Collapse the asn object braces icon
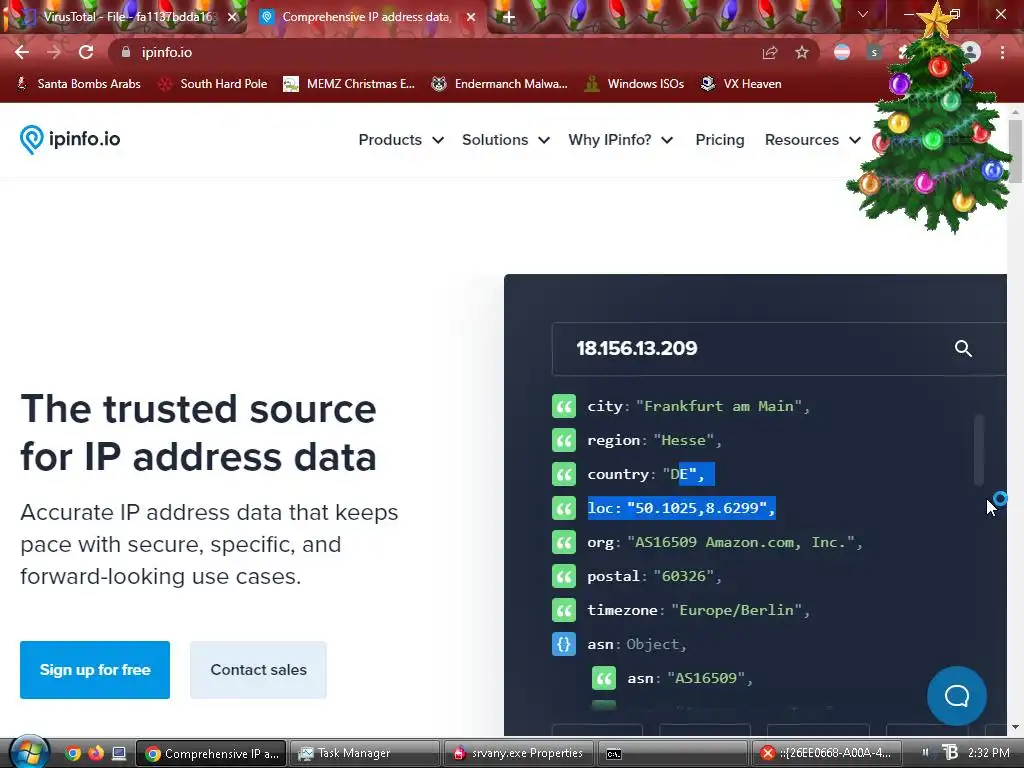The height and width of the screenshot is (768, 1024). pyautogui.click(x=564, y=643)
